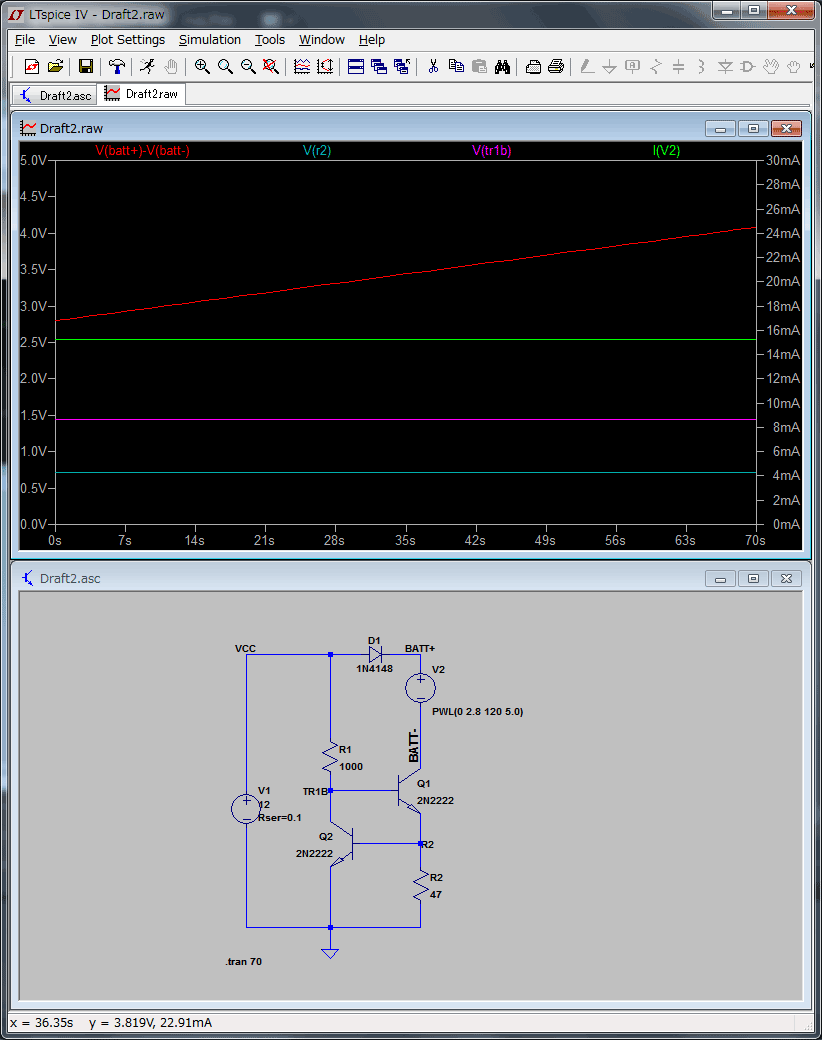Click the D1 diode symbol
This screenshot has height=1040, width=822.
click(375, 655)
